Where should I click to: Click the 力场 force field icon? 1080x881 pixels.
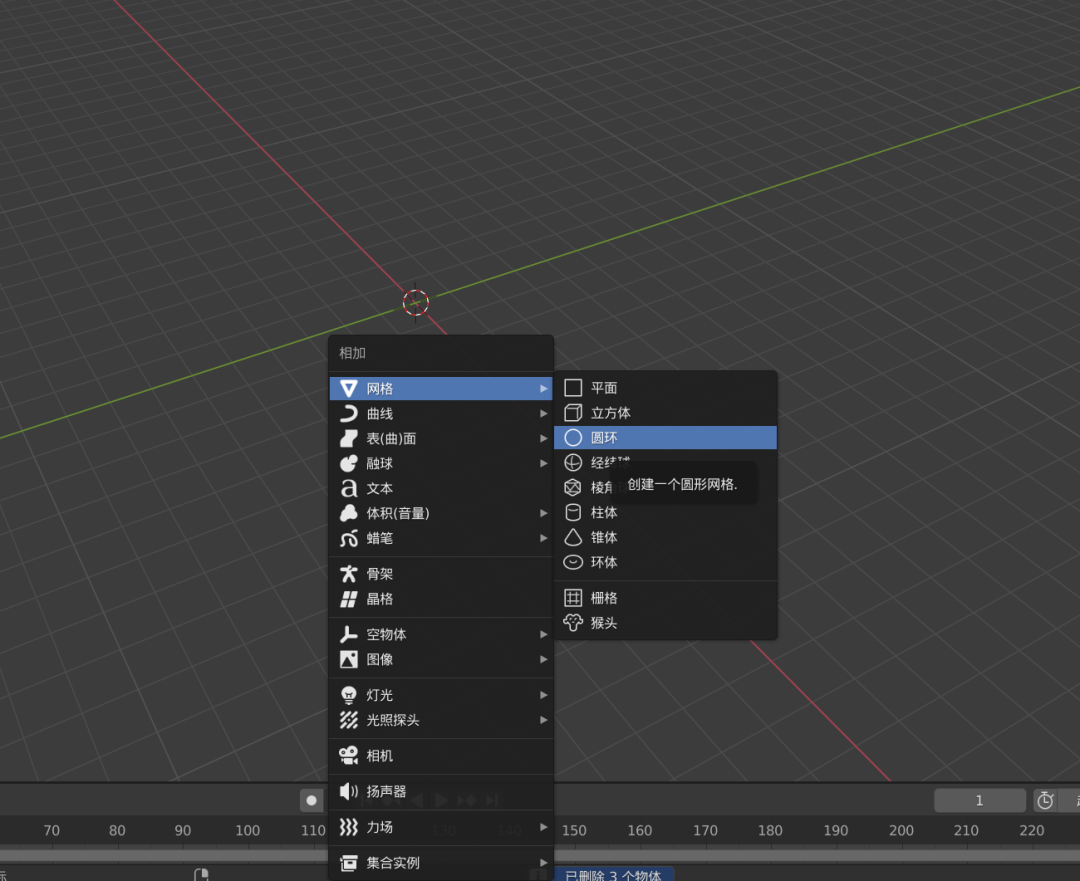click(349, 827)
